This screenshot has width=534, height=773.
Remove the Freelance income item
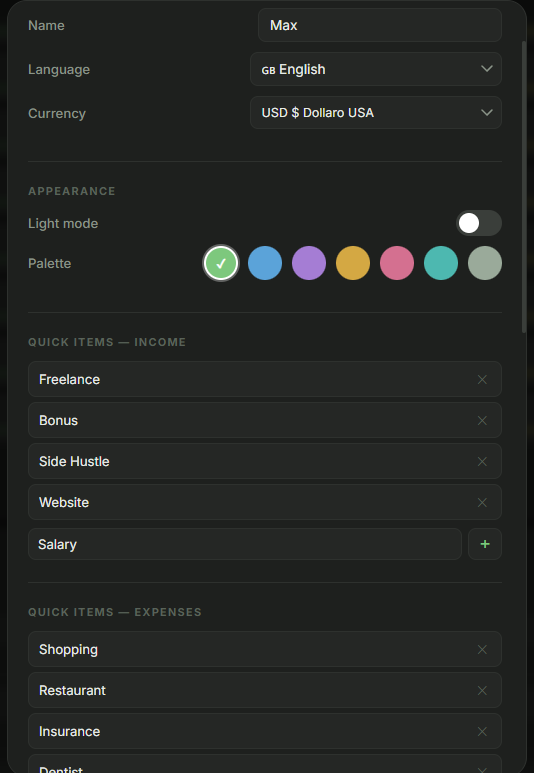coord(482,379)
